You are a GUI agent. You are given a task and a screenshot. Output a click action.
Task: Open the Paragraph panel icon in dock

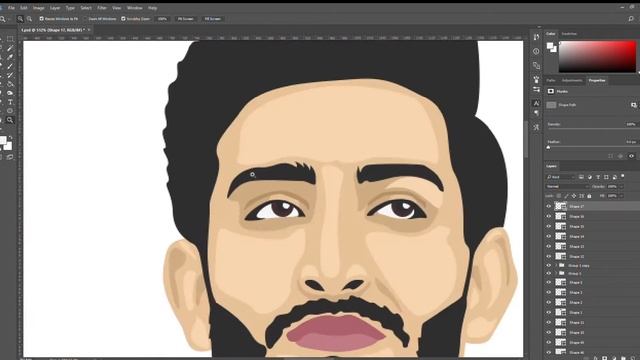pyautogui.click(x=536, y=113)
